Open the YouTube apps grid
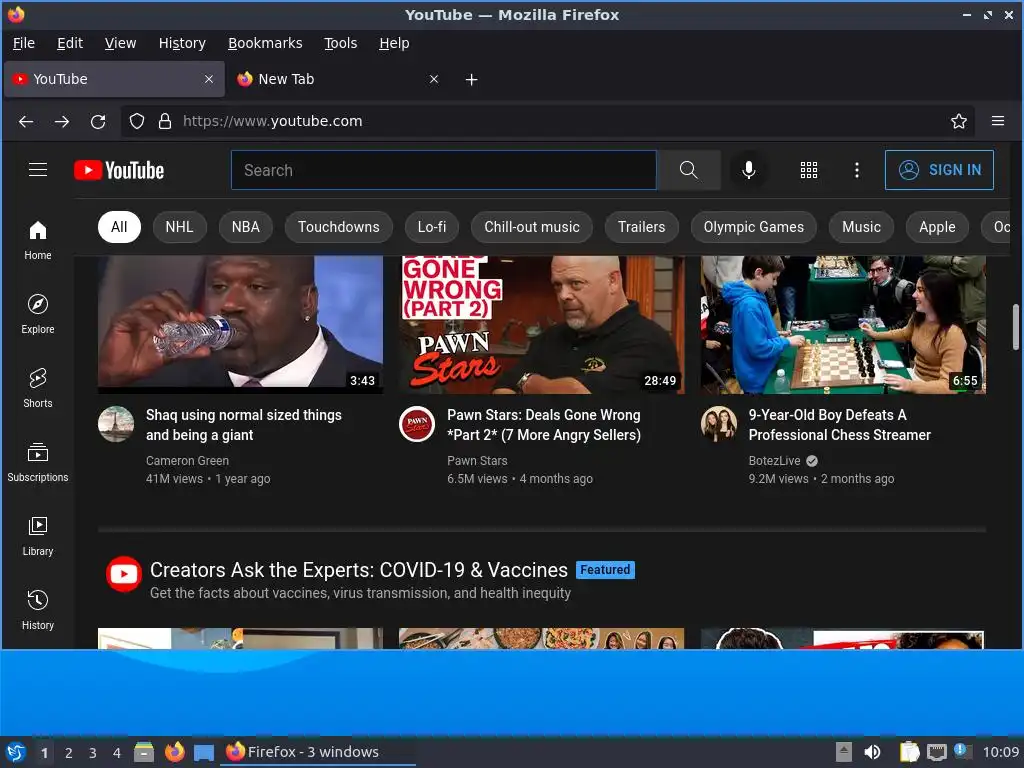The width and height of the screenshot is (1024, 768). pyautogui.click(x=808, y=170)
